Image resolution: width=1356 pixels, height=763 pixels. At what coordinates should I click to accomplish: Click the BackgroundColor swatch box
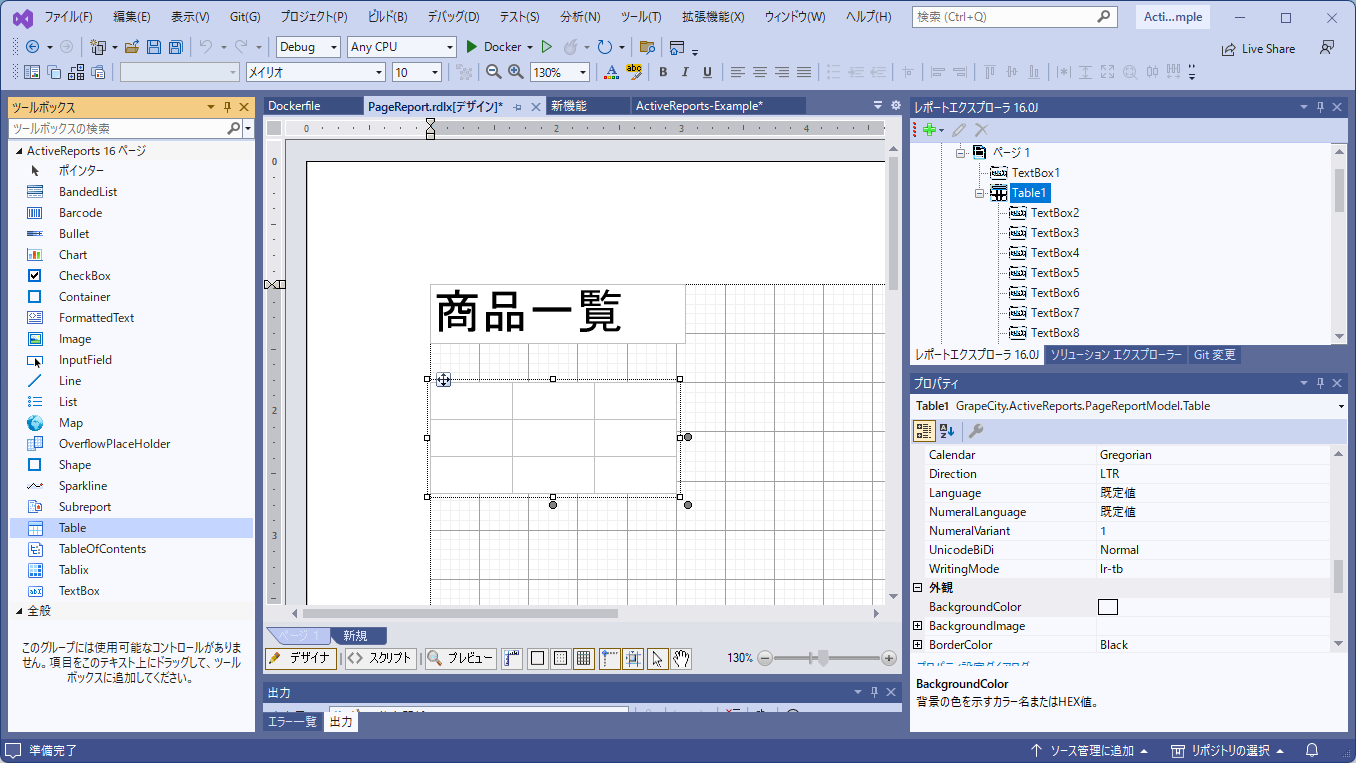pyautogui.click(x=1108, y=607)
